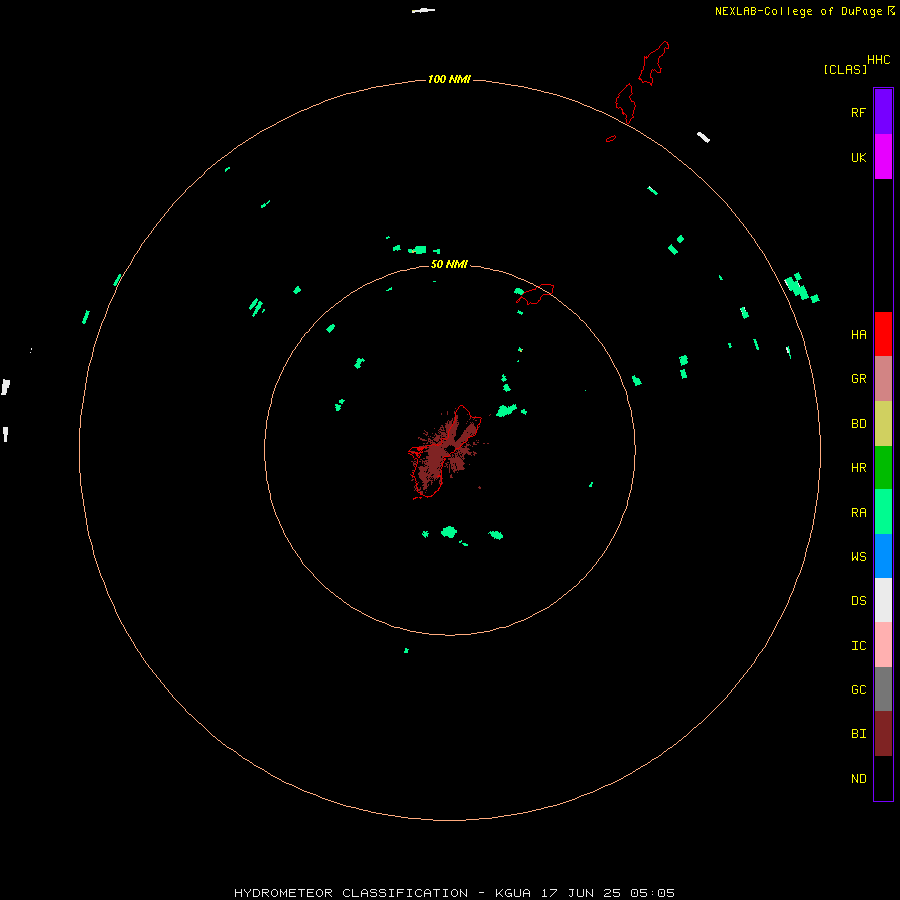
Task: Click the HHC product label
Action: click(x=878, y=60)
